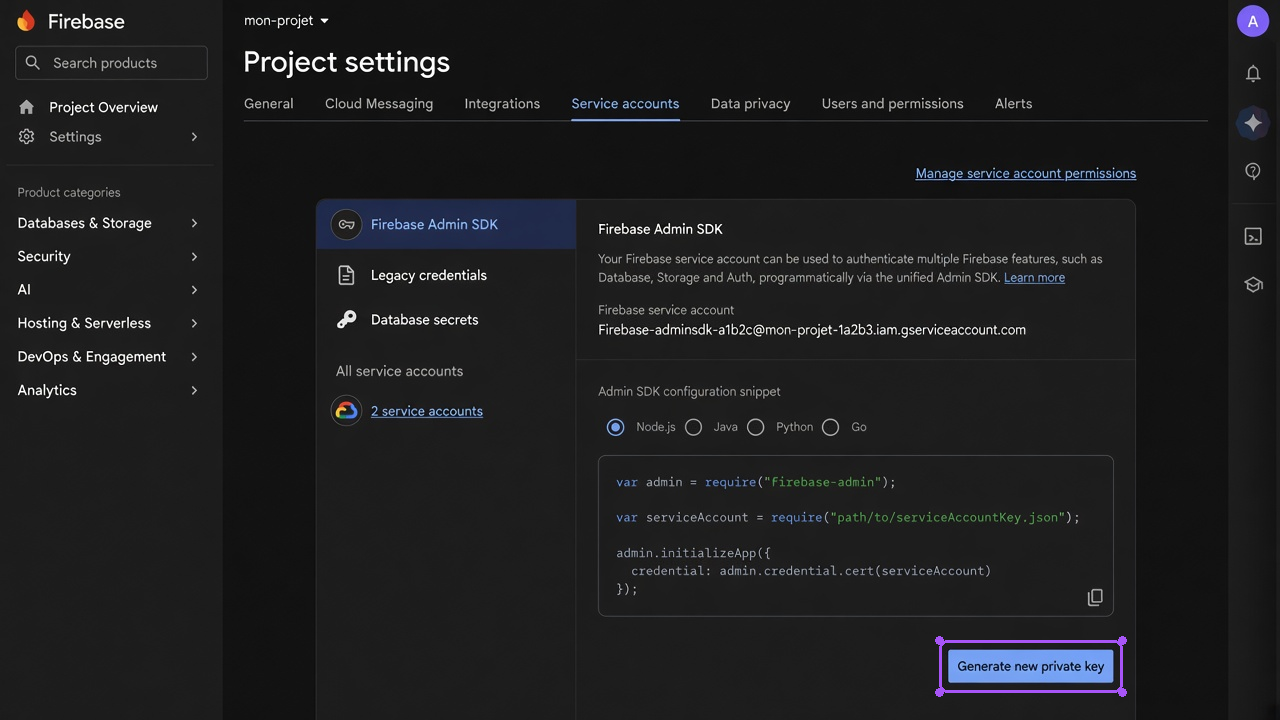Open the Users and permissions tab
Image resolution: width=1280 pixels, height=720 pixels.
coord(893,104)
